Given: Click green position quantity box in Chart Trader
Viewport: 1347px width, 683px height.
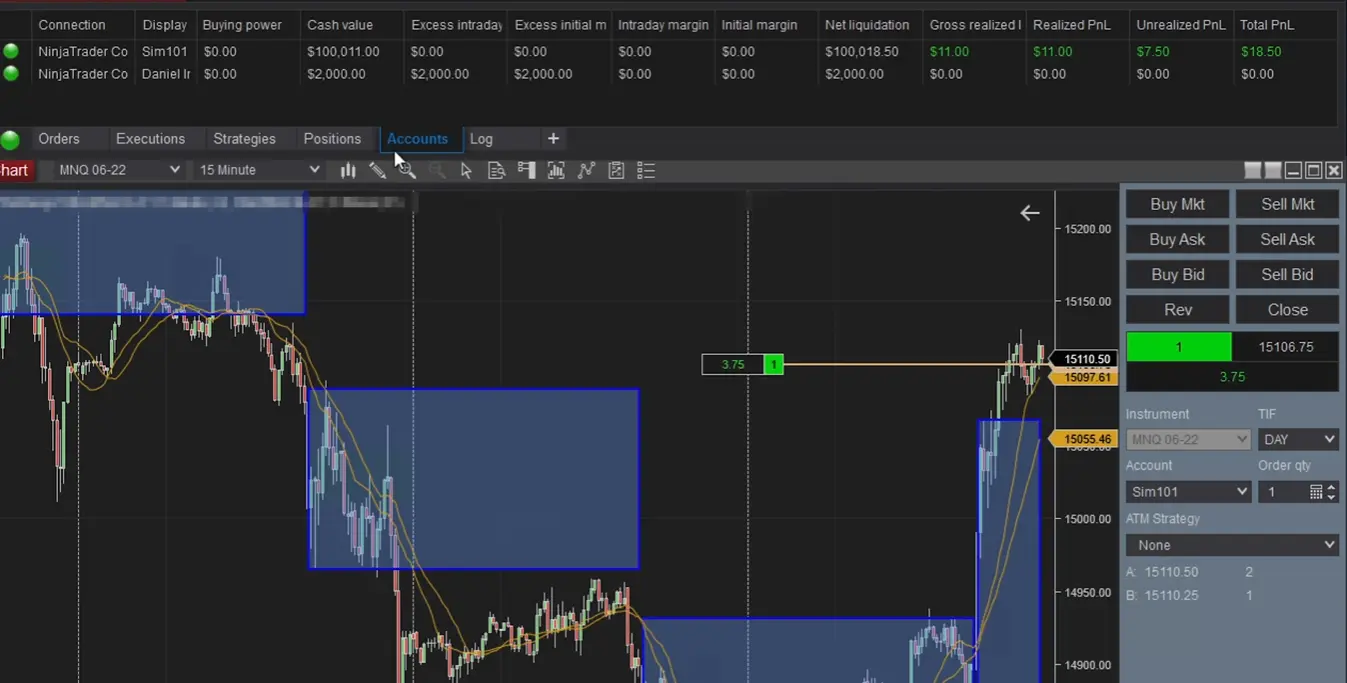Looking at the screenshot, I should click(1179, 347).
